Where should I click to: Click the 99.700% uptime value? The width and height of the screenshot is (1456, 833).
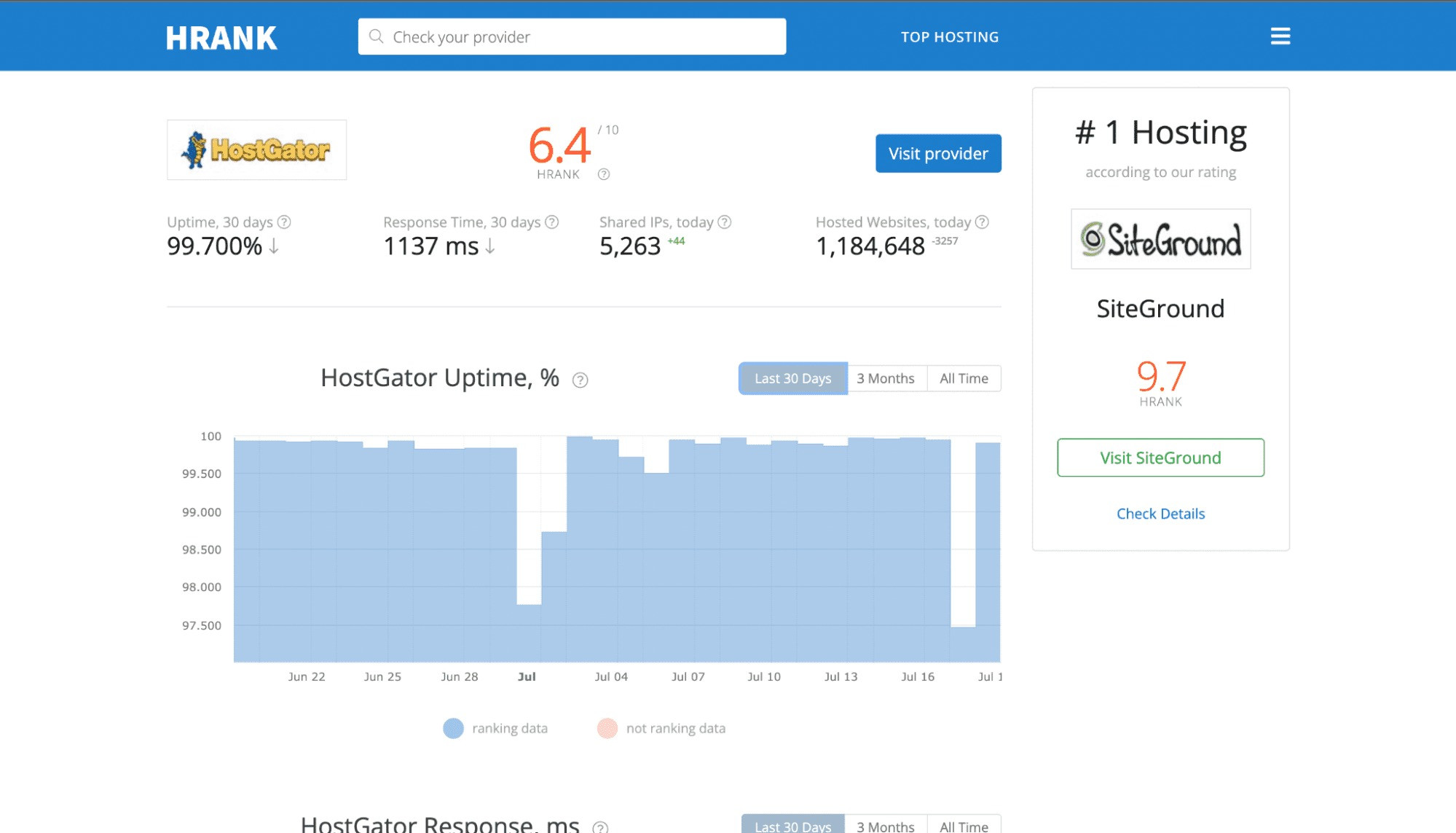(x=214, y=246)
